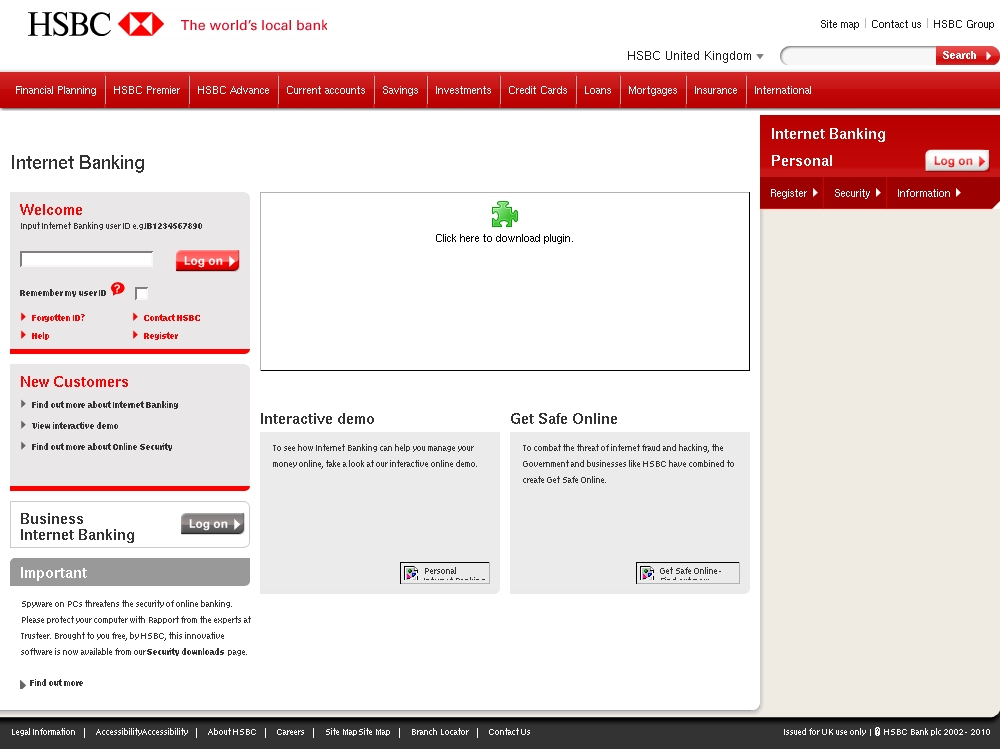Click the Contact us link at top
Viewport: 1000px width, 749px height.
pyautogui.click(x=896, y=24)
